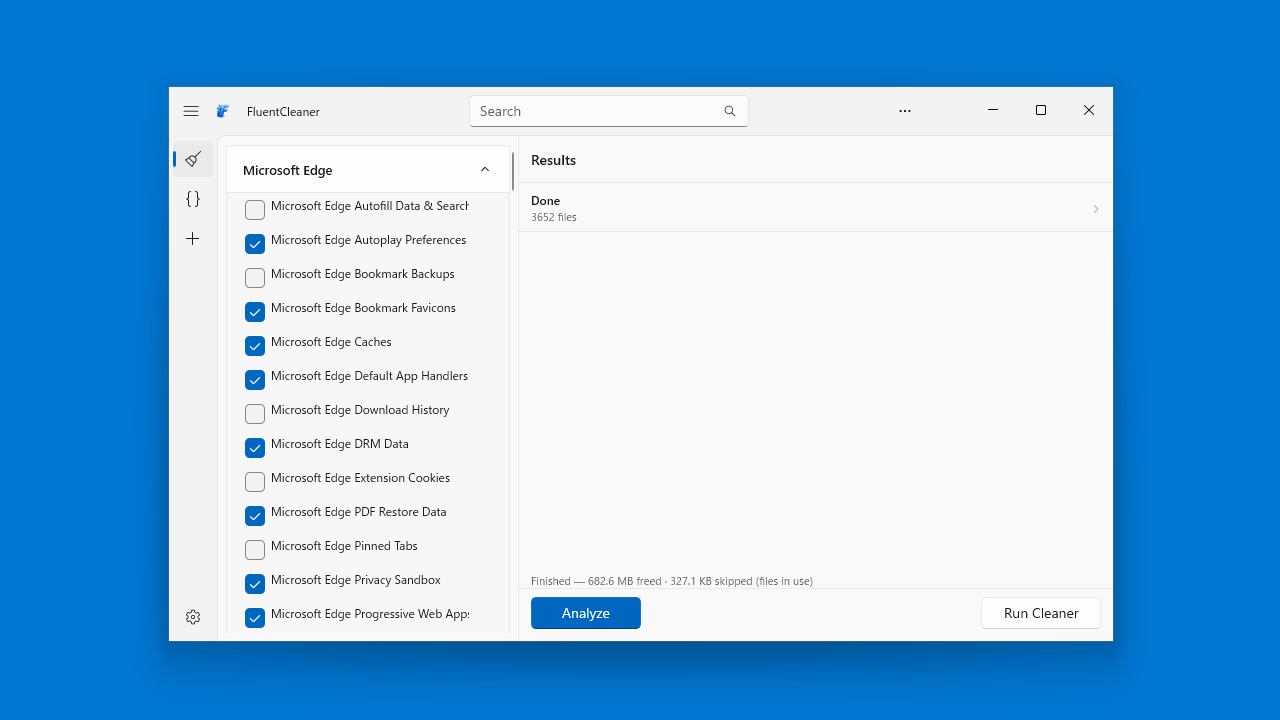This screenshot has width=1280, height=720.
Task: Check Microsoft Edge Autofill Data checkbox
Action: (255, 209)
